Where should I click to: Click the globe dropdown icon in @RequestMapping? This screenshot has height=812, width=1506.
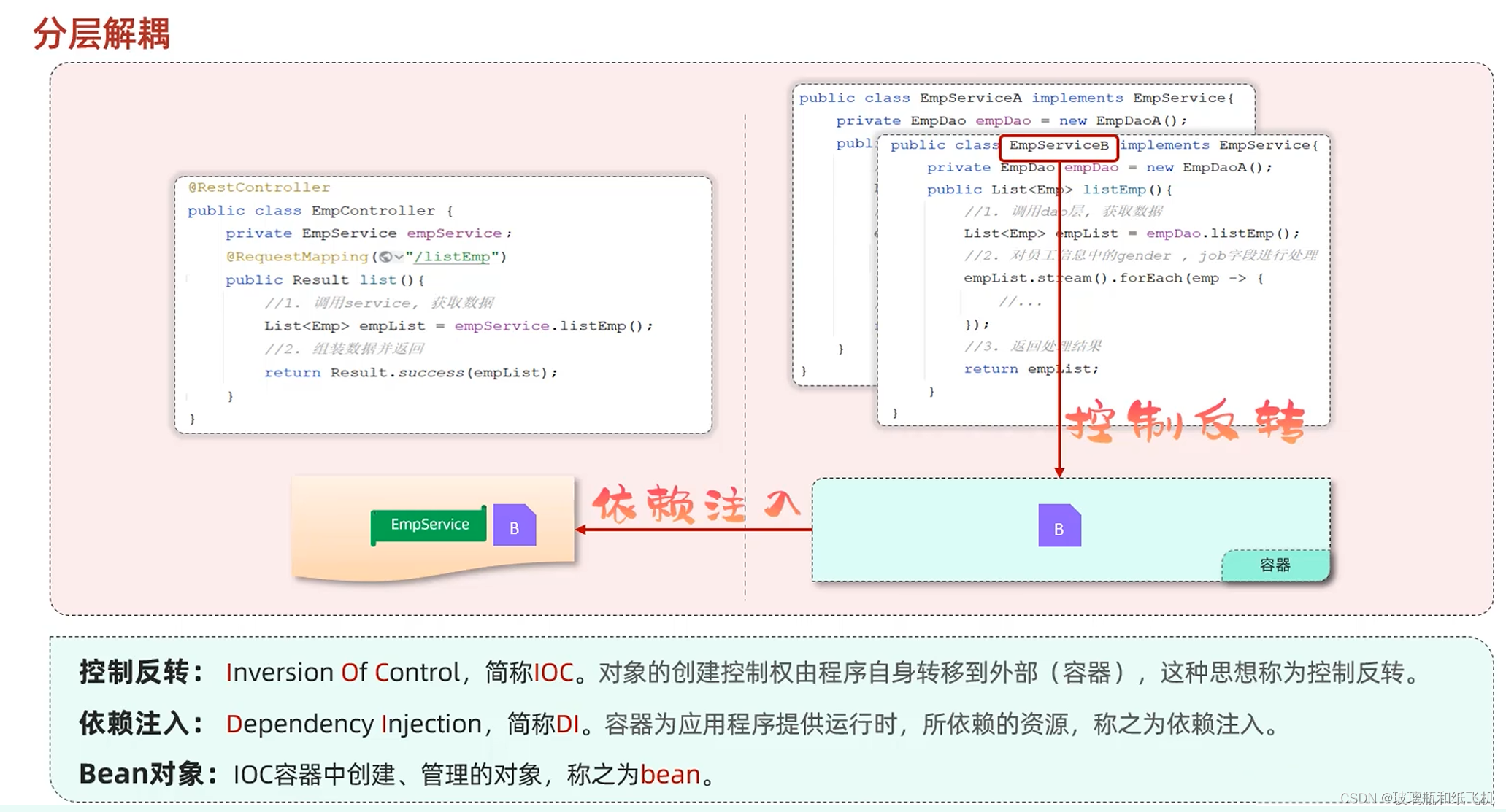click(391, 257)
